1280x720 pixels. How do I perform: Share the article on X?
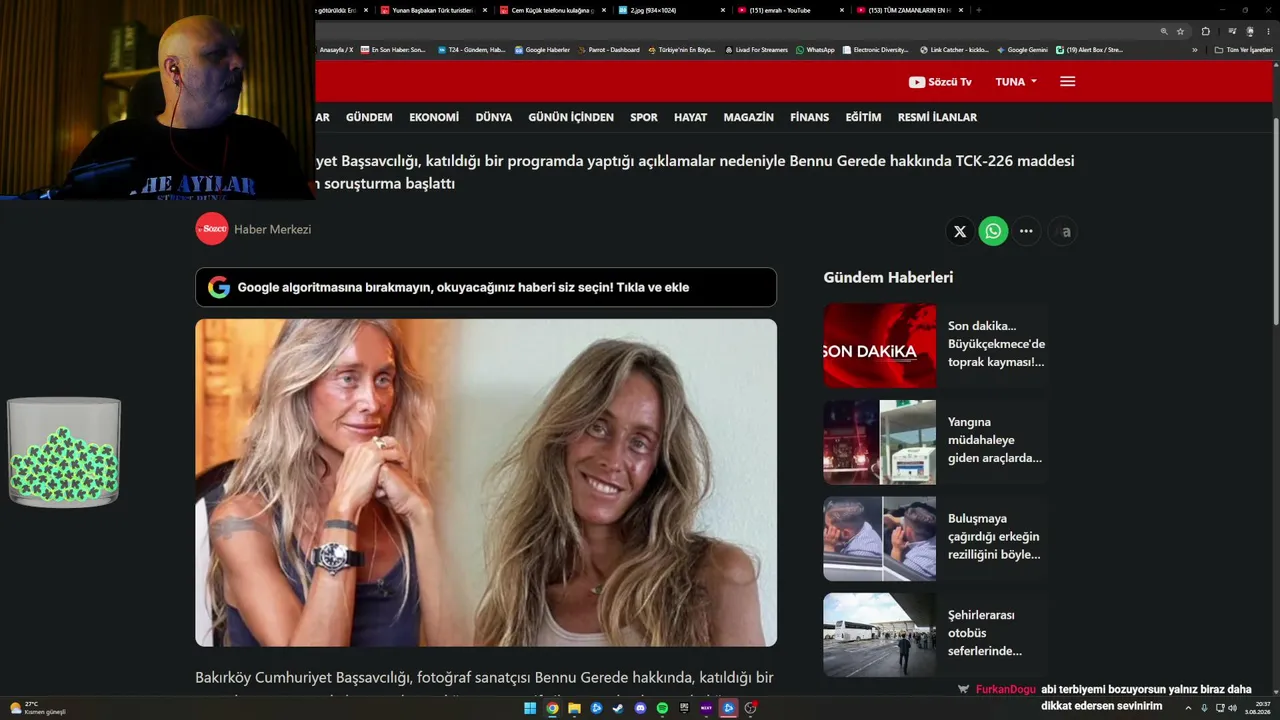(x=960, y=231)
